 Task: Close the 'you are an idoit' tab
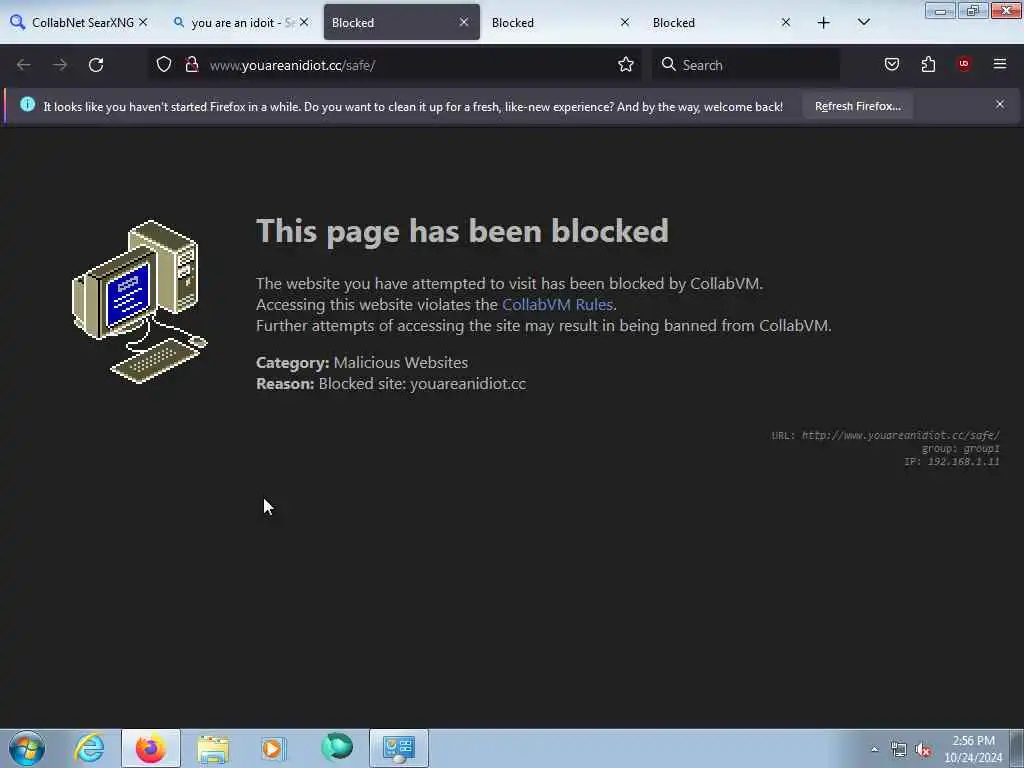click(x=304, y=22)
